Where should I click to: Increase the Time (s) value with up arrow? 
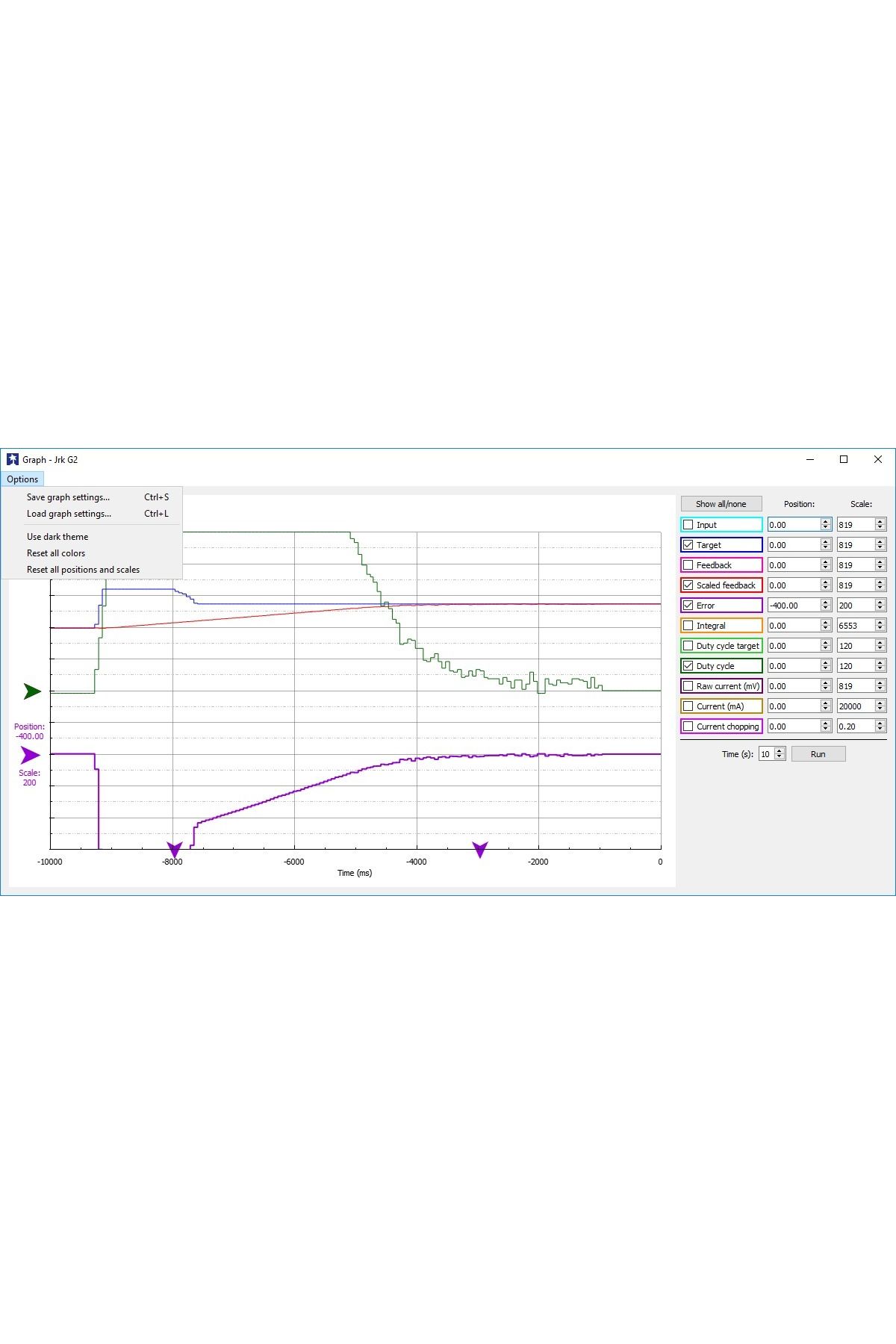point(780,751)
